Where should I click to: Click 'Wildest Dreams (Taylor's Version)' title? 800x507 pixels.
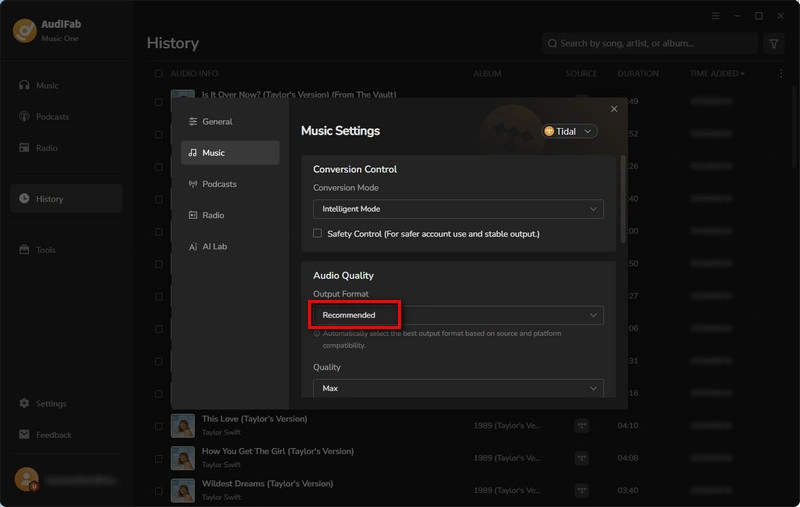coord(267,484)
